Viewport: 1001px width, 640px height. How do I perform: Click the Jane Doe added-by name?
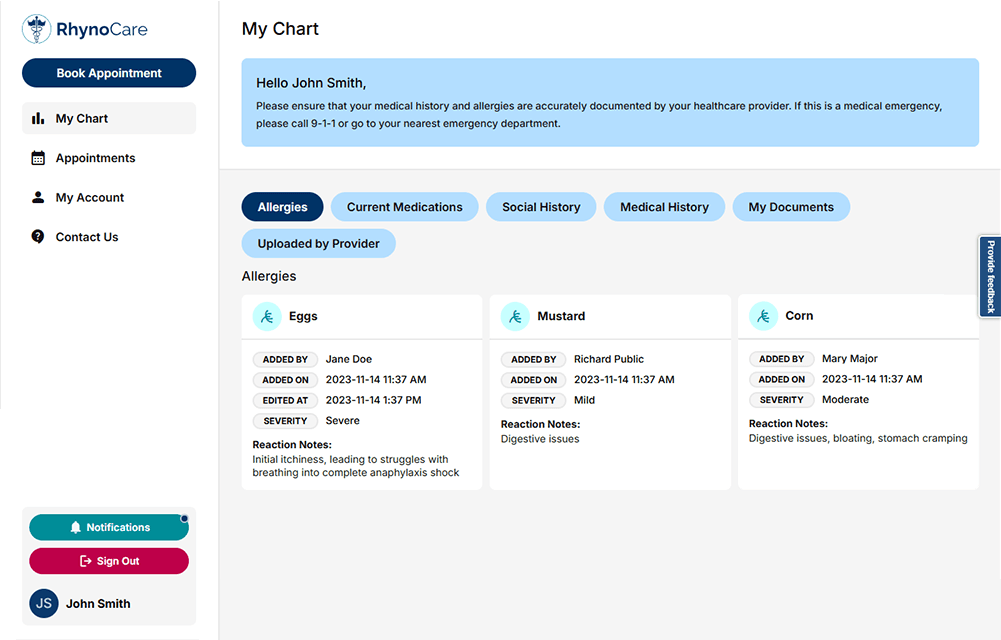[349, 359]
